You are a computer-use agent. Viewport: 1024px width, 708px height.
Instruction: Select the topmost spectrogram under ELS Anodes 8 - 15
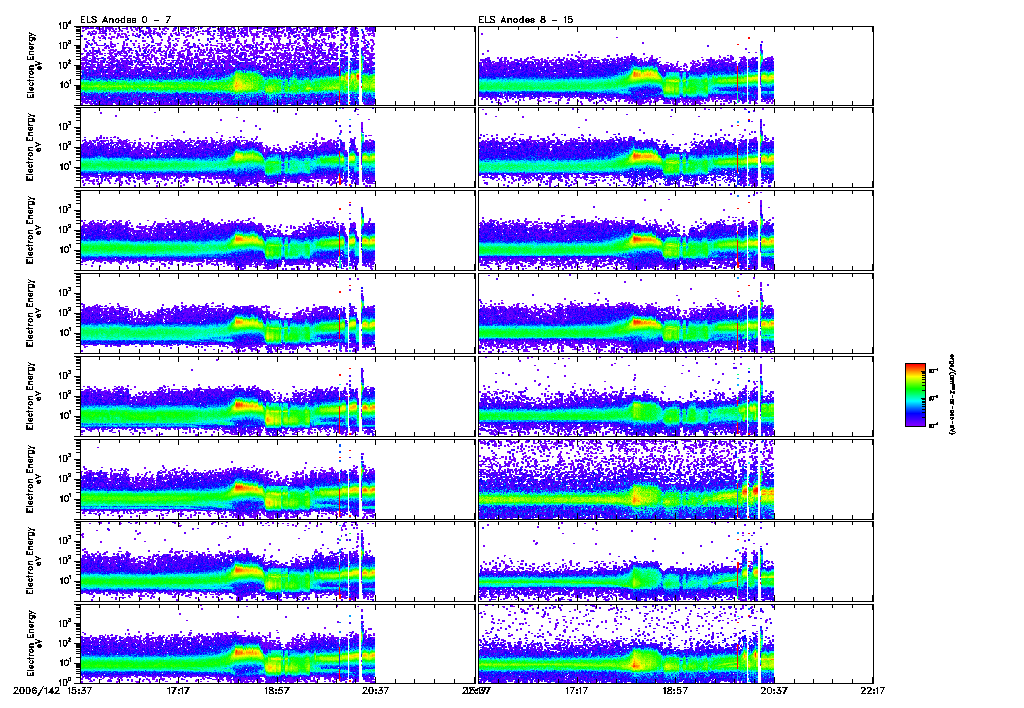(675, 66)
